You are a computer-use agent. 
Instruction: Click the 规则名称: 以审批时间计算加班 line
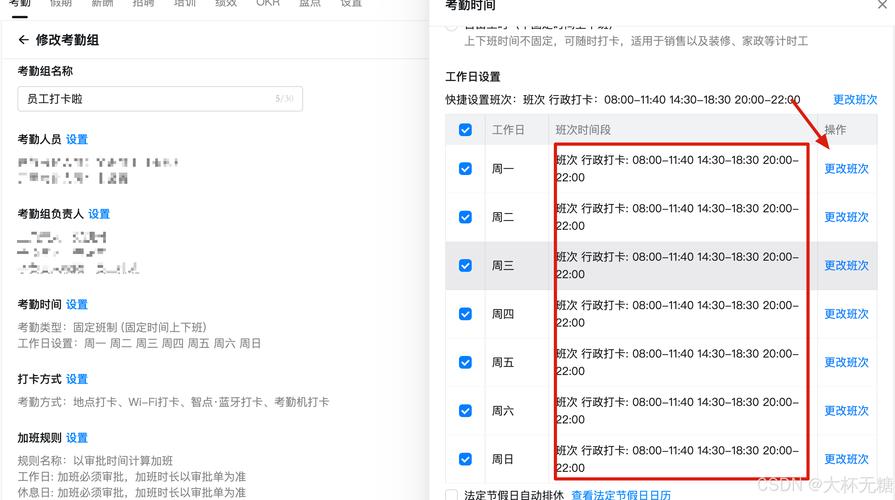click(95, 461)
